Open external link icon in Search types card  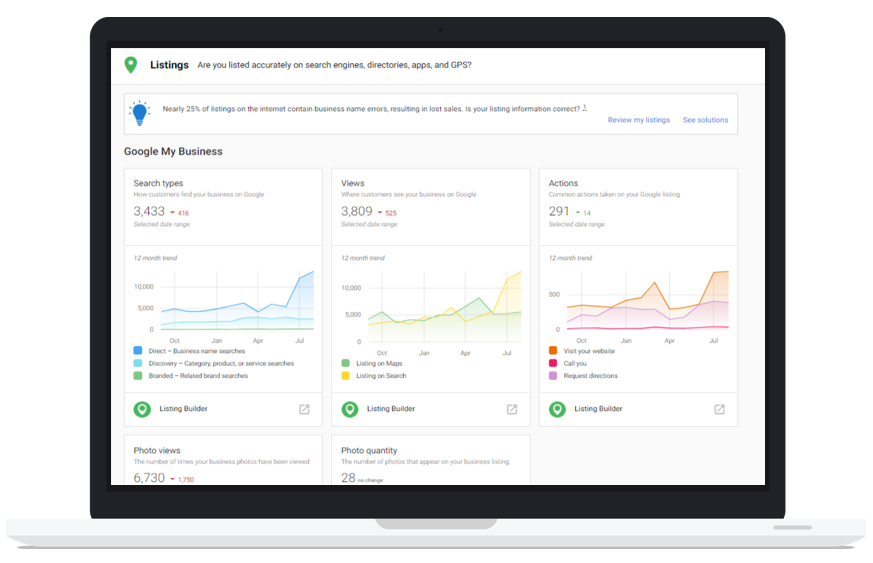pos(304,409)
